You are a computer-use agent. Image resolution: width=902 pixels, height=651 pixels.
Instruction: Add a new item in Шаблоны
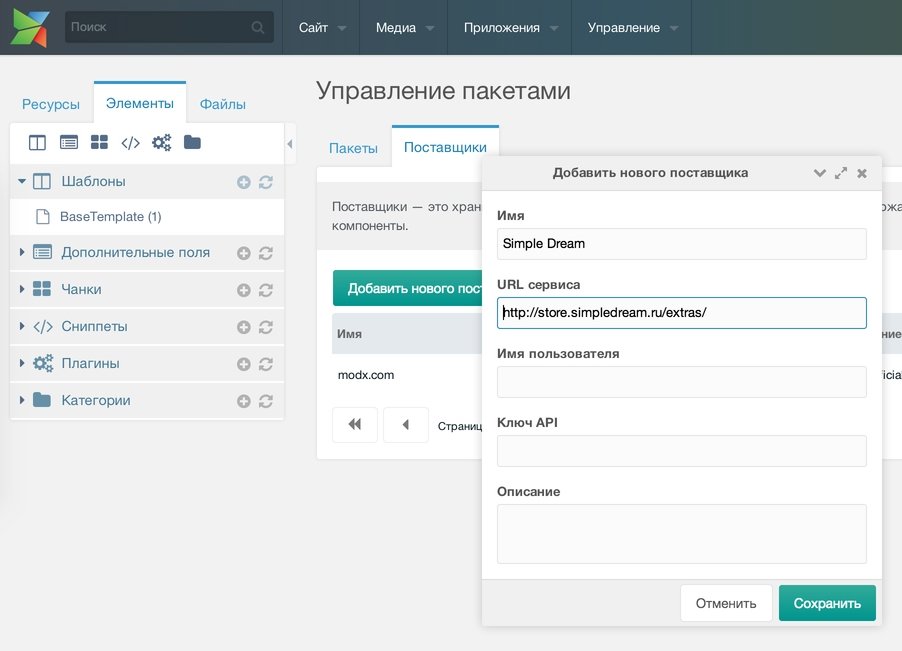point(243,182)
